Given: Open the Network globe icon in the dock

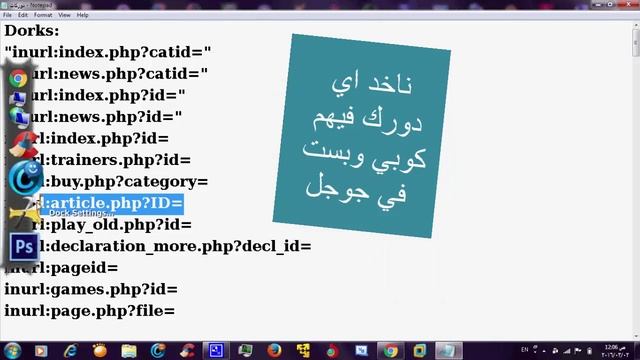Looking at the screenshot, I should [19, 118].
